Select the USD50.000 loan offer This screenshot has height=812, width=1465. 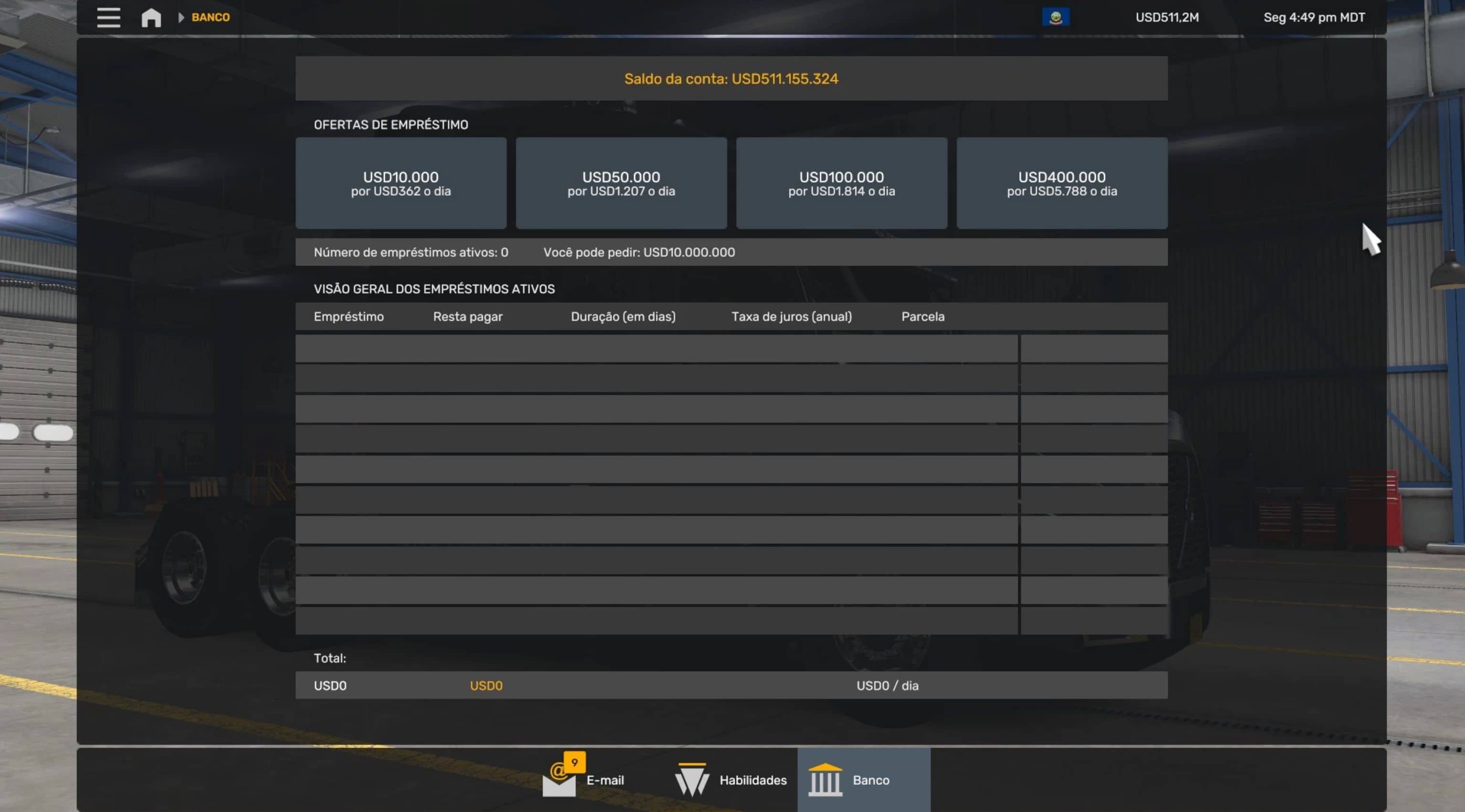pos(621,183)
